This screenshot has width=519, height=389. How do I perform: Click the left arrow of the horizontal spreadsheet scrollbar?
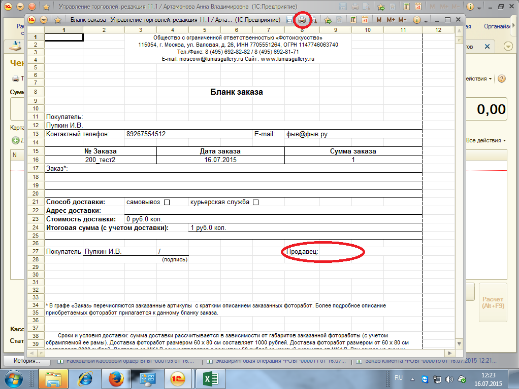coord(32,353)
